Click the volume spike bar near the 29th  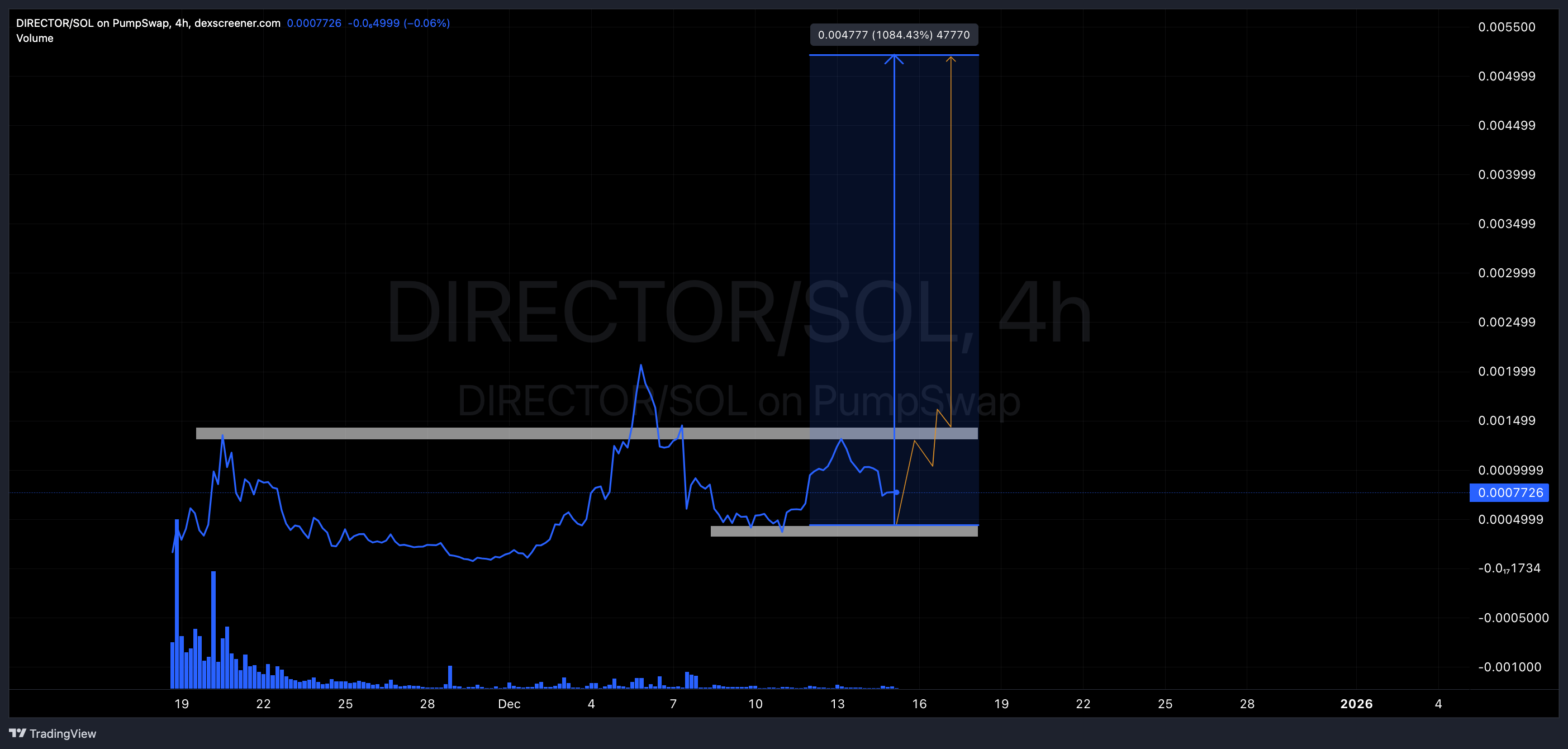point(450,676)
